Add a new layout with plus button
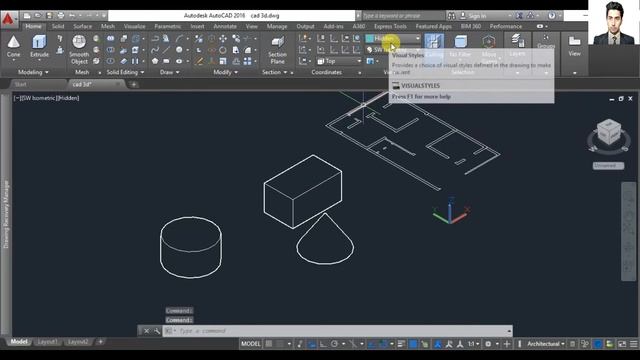The height and width of the screenshot is (360, 640). coord(100,342)
